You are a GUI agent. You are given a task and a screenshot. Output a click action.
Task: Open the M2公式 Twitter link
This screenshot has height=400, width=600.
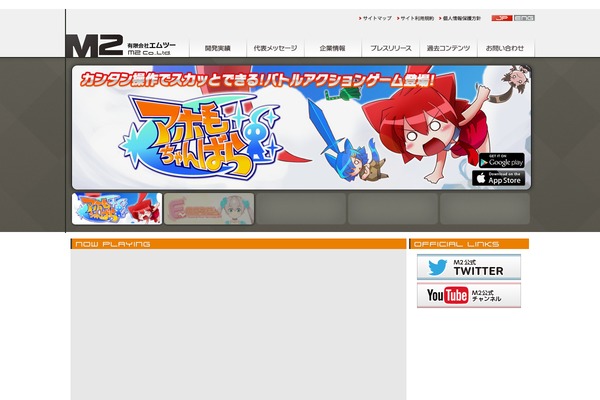pos(469,267)
